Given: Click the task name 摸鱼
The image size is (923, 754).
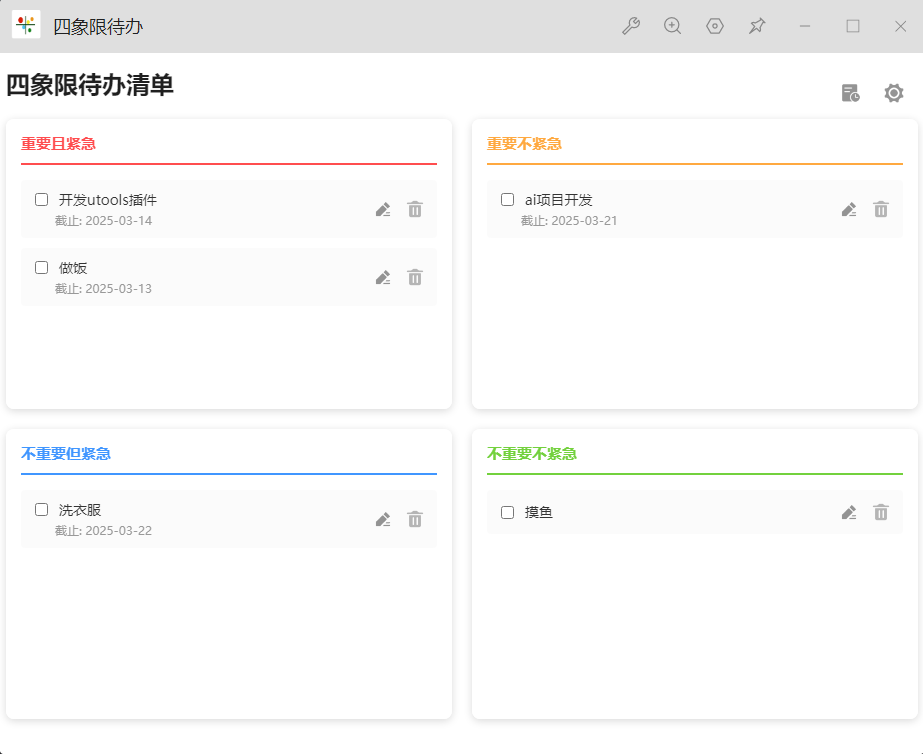Looking at the screenshot, I should 539,513.
